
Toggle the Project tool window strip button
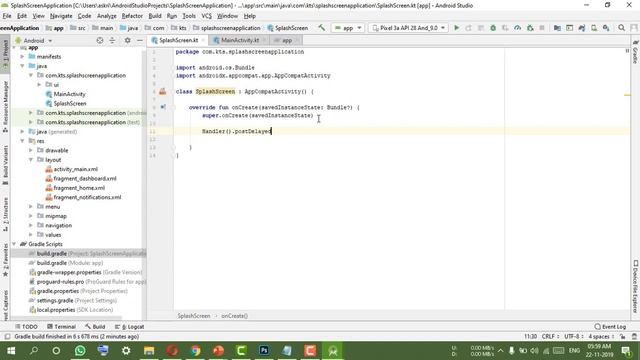pos(5,55)
